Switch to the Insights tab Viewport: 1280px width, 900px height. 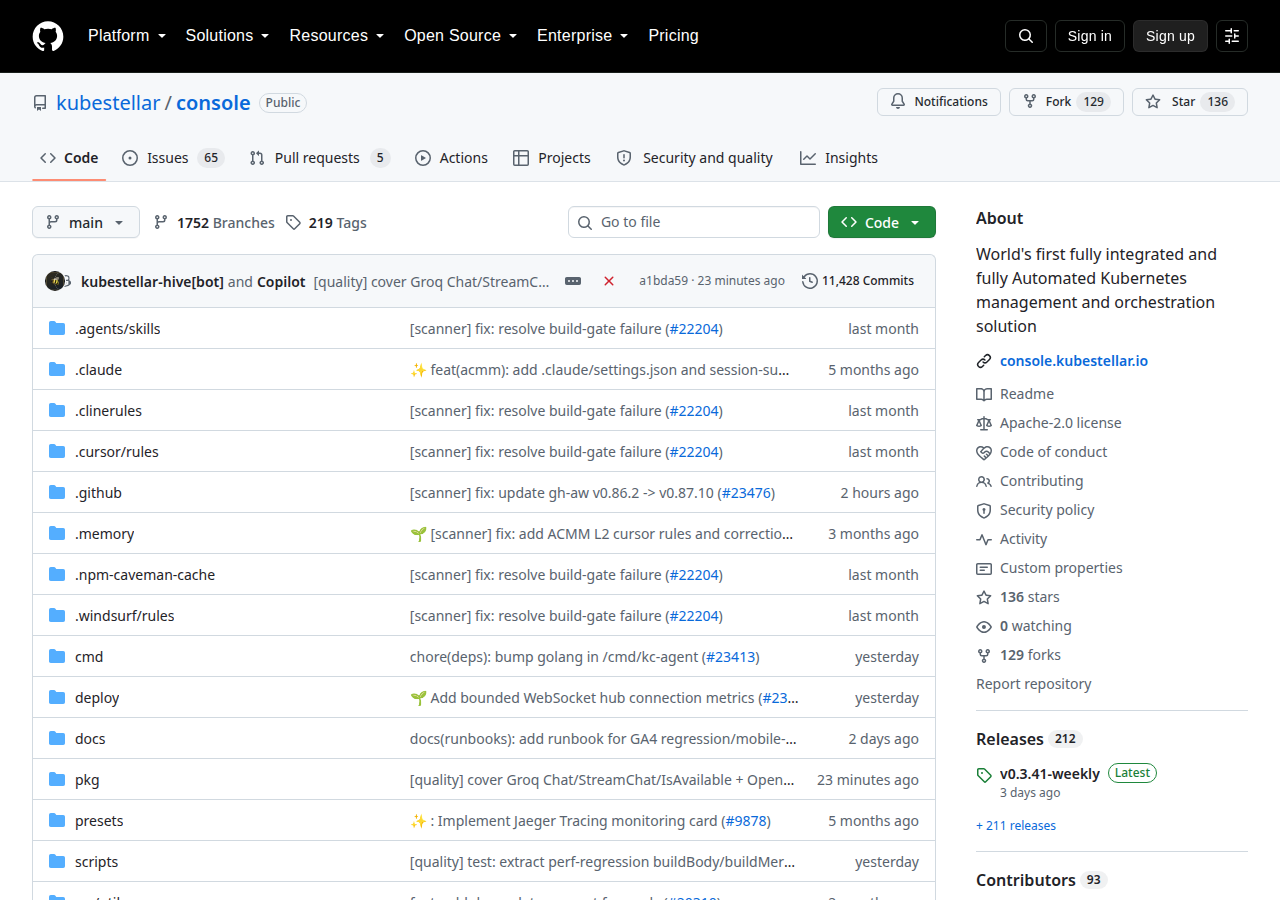pos(839,158)
